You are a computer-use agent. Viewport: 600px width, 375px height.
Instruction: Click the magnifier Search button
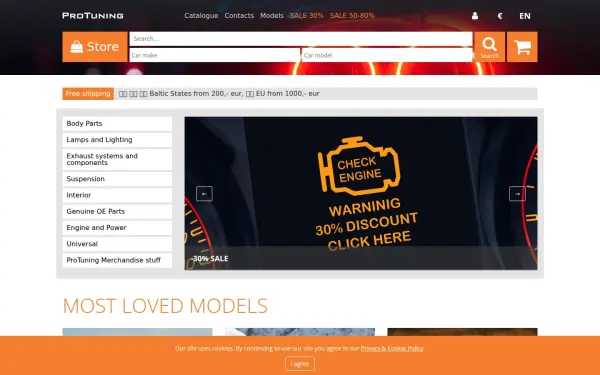(489, 47)
